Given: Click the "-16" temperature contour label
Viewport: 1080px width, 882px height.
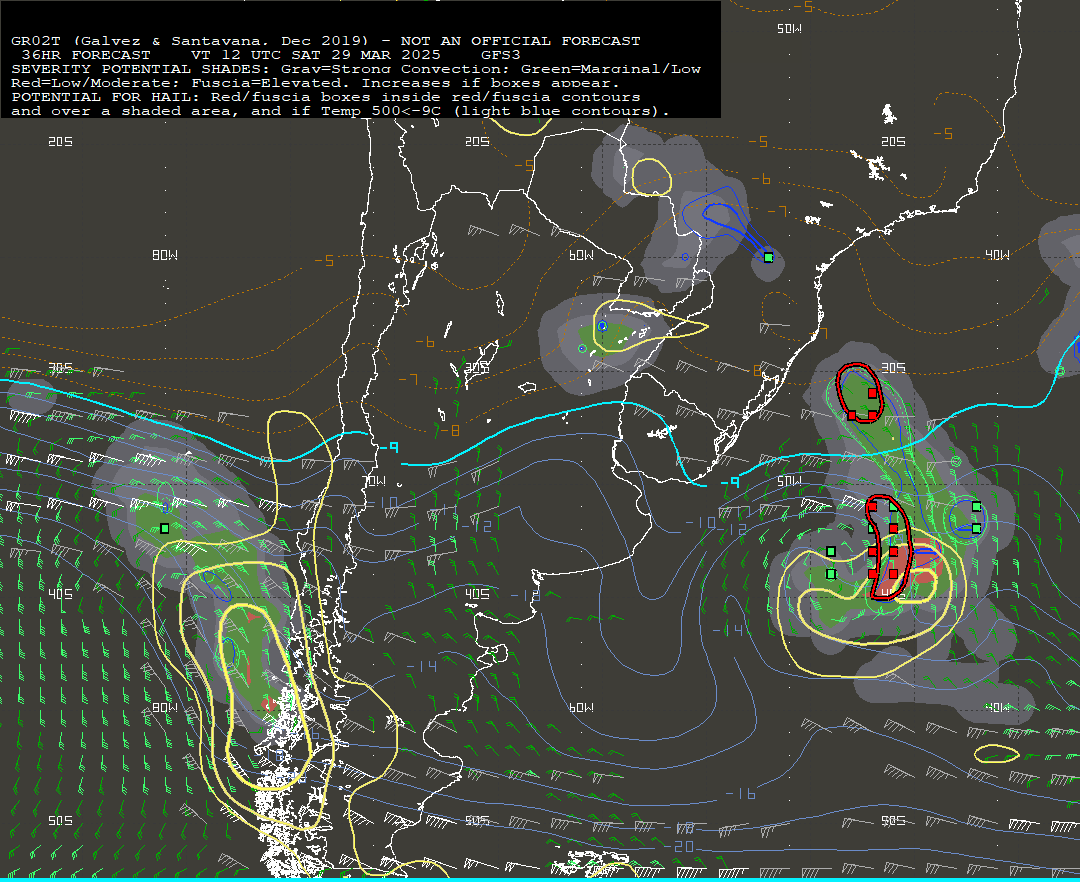Looking at the screenshot, I should click(741, 794).
